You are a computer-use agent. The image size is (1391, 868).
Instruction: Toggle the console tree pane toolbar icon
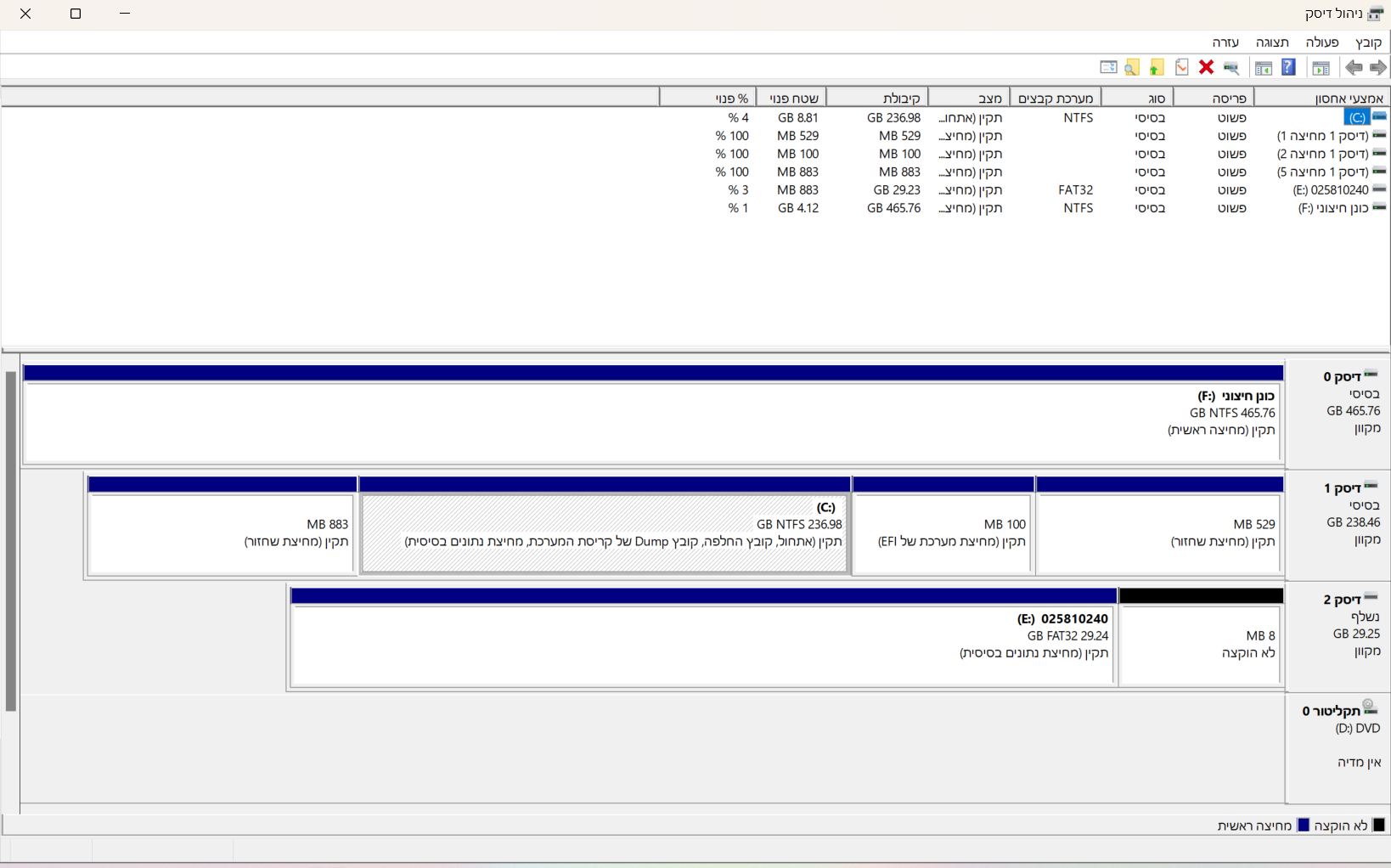(x=1321, y=67)
